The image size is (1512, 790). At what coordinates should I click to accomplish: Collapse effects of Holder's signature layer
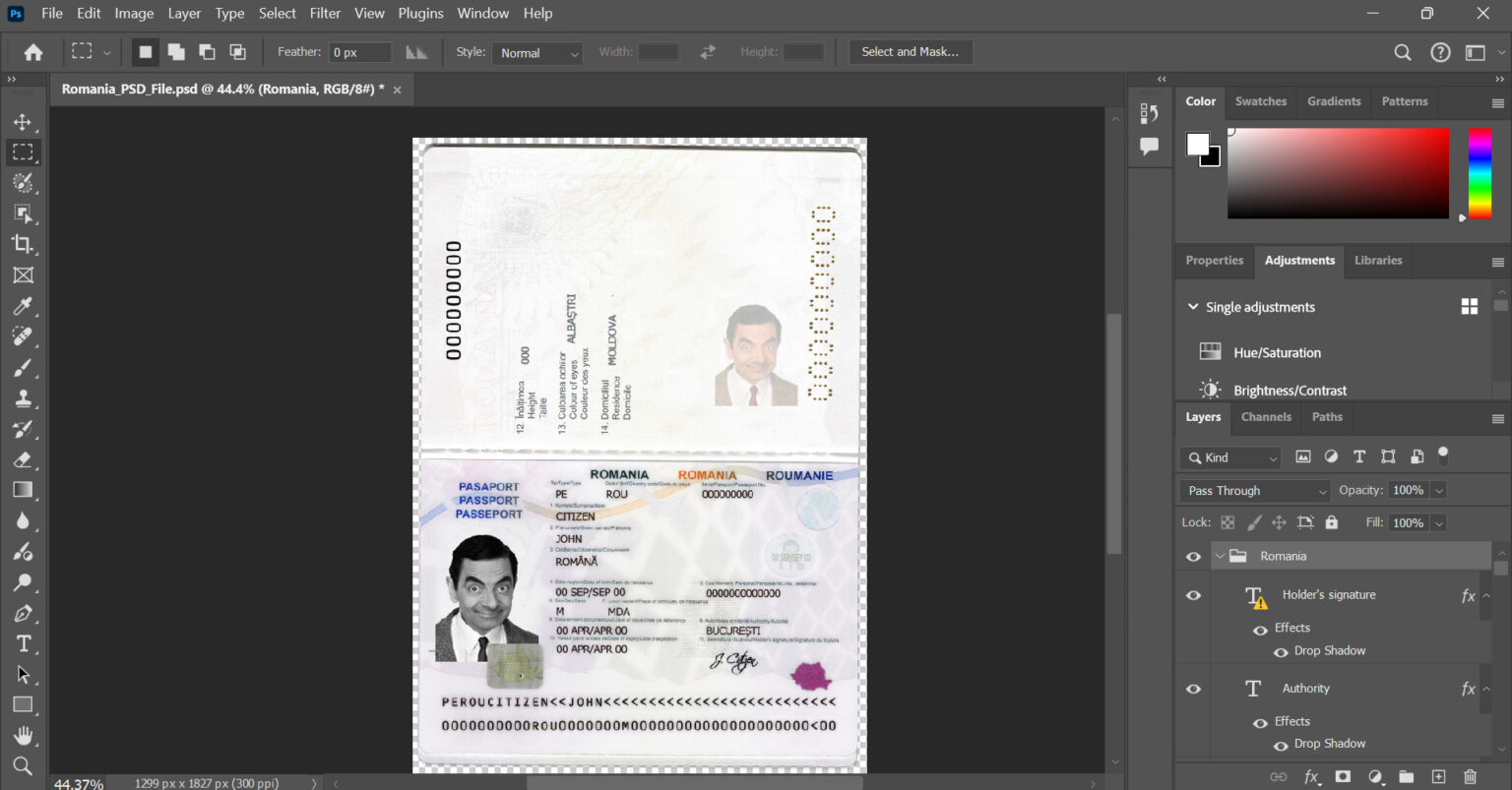coord(1486,596)
